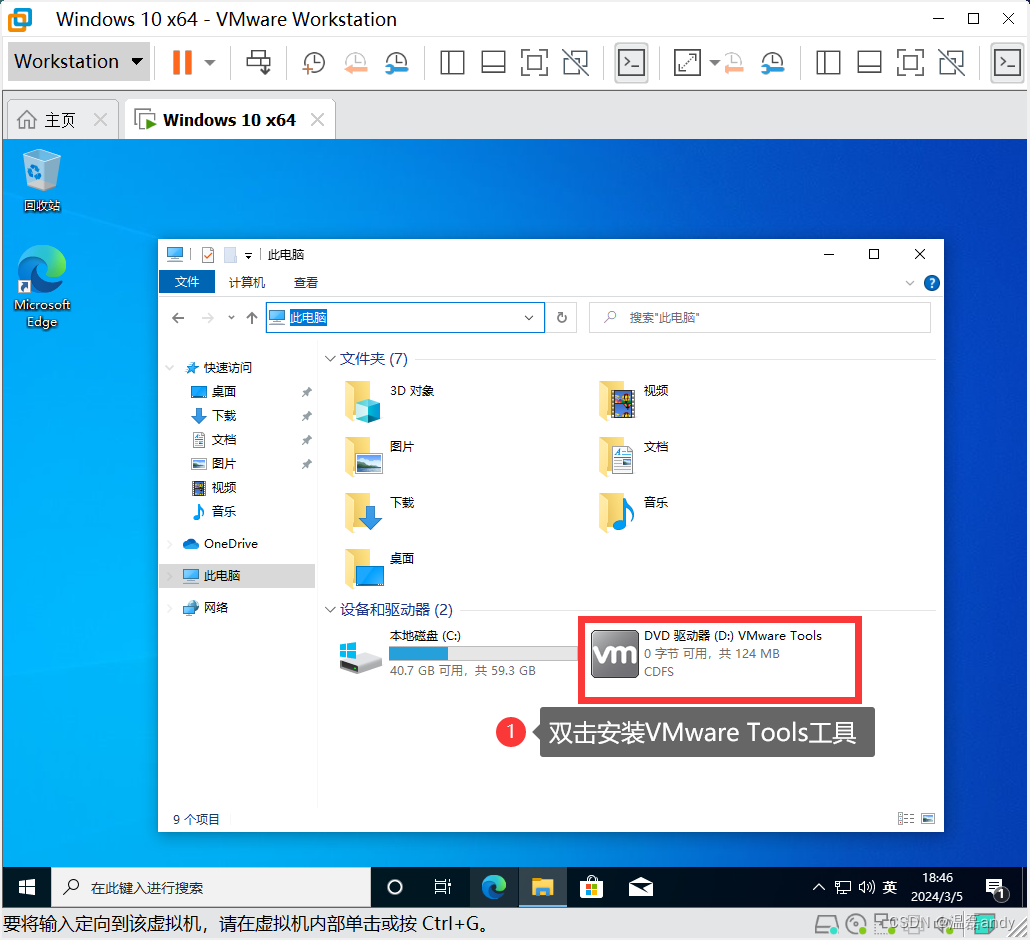Take a snapshot of this virtual machine
Image resolution: width=1030 pixels, height=940 pixels.
point(313,62)
